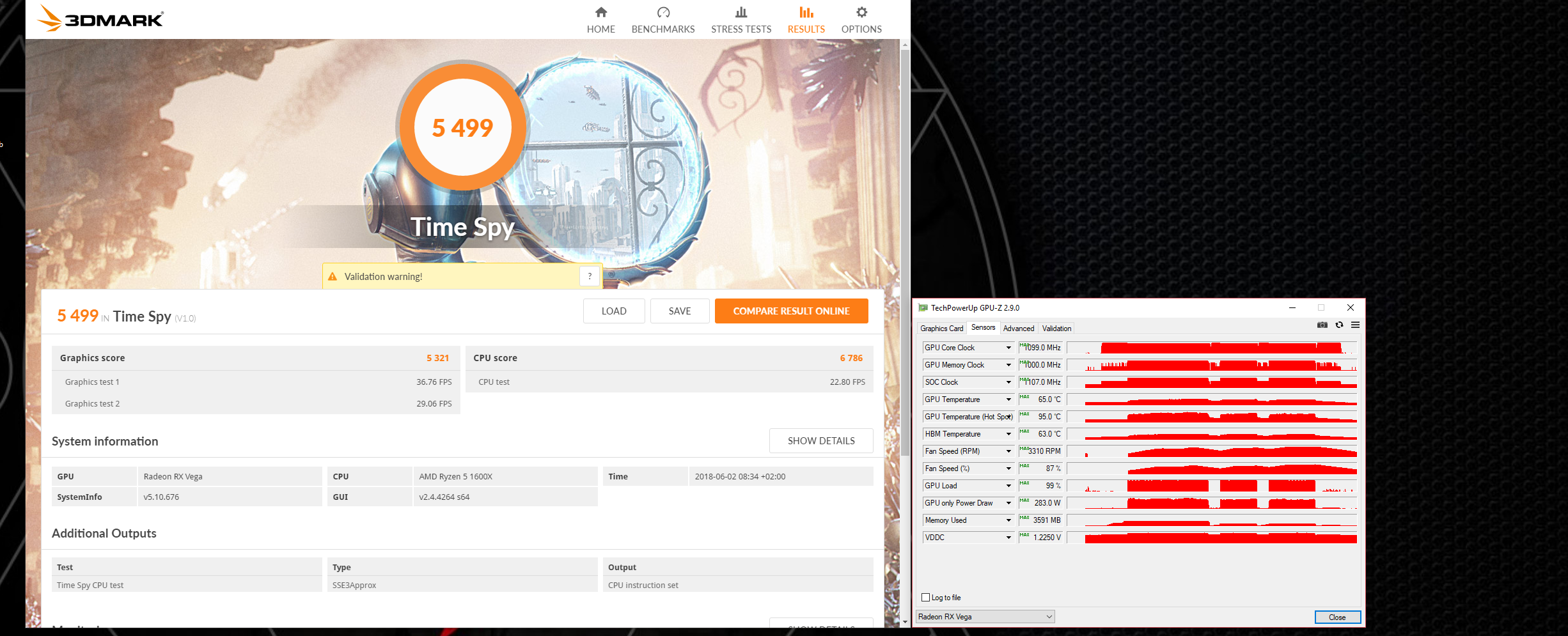Click the 3DMark logo

pos(100,19)
